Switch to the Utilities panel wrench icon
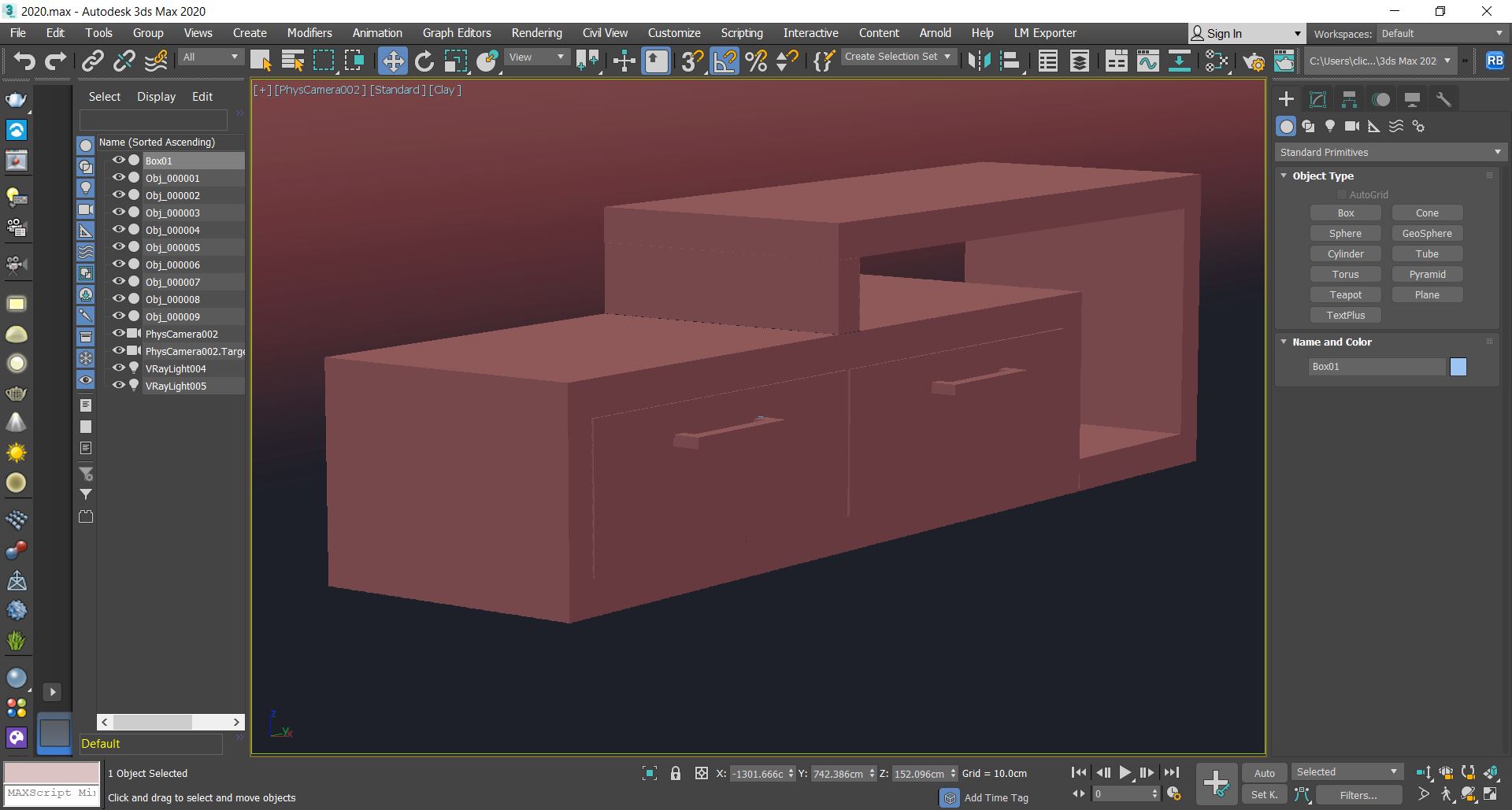This screenshot has width=1512, height=810. 1443,98
